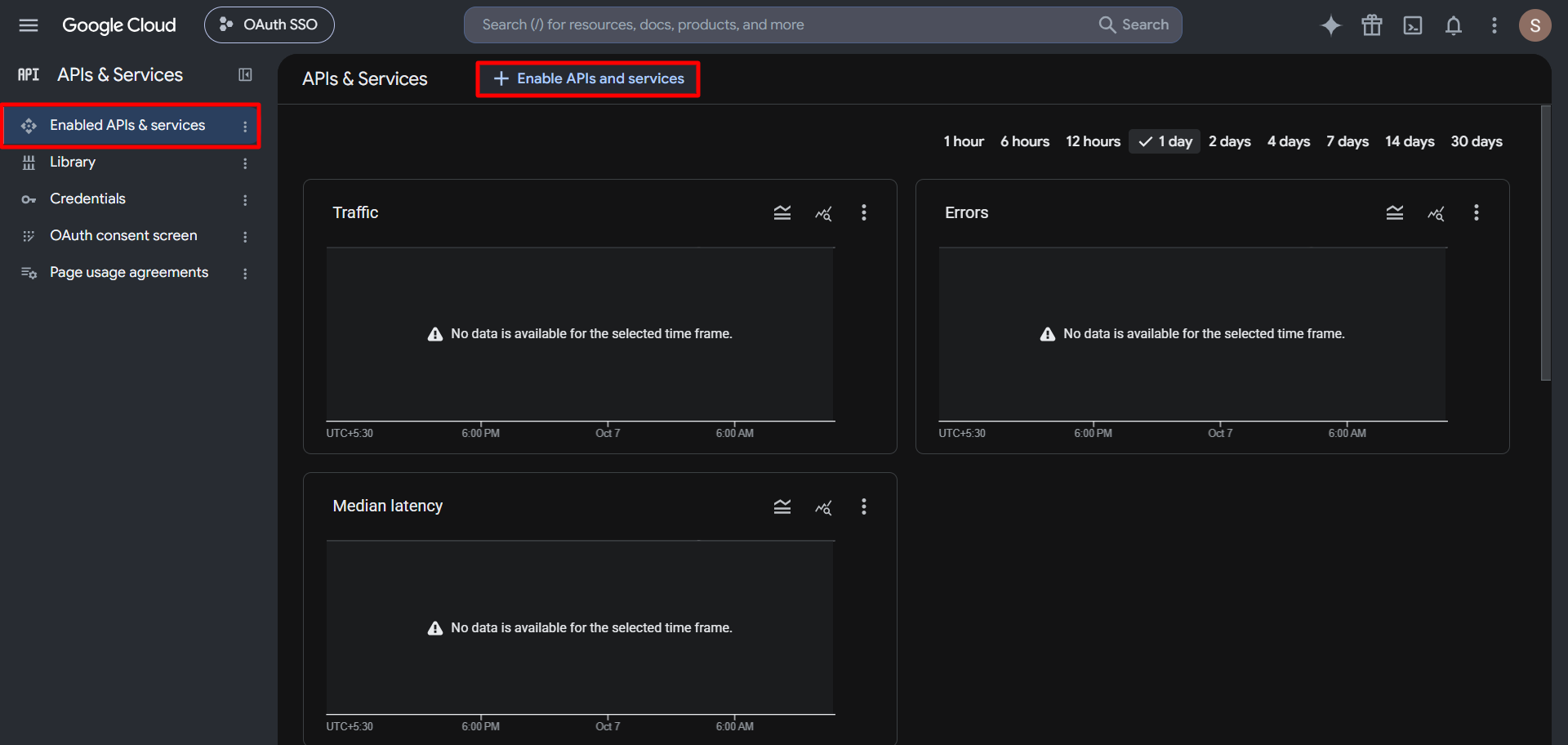The width and height of the screenshot is (1568, 745).
Task: Collapse the APIs & Services side panel
Action: (245, 74)
